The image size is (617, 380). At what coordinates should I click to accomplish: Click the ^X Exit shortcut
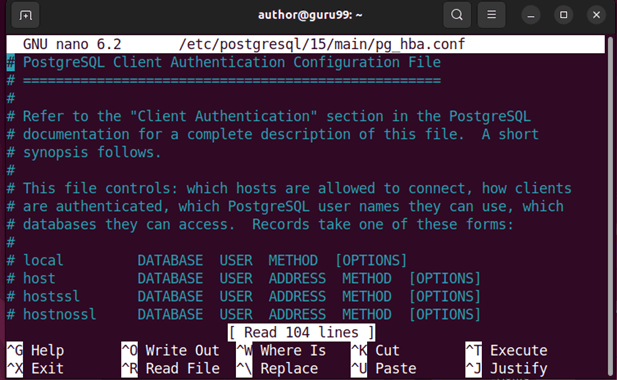click(35, 369)
